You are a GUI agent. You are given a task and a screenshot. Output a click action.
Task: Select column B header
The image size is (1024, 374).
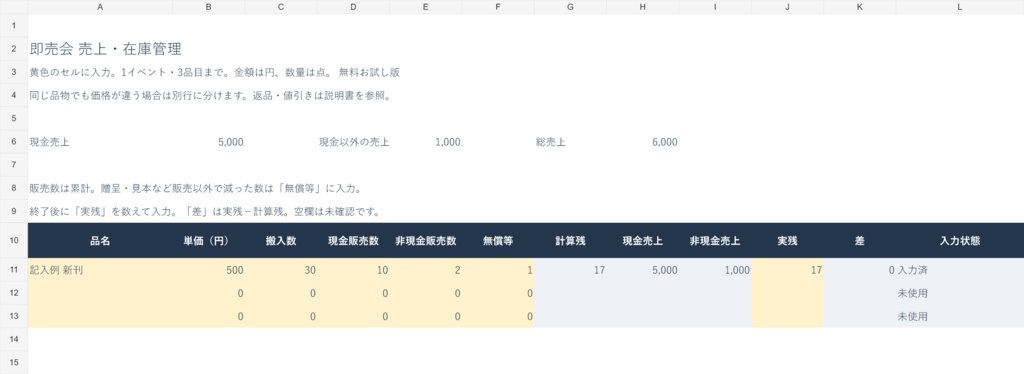pyautogui.click(x=208, y=7)
